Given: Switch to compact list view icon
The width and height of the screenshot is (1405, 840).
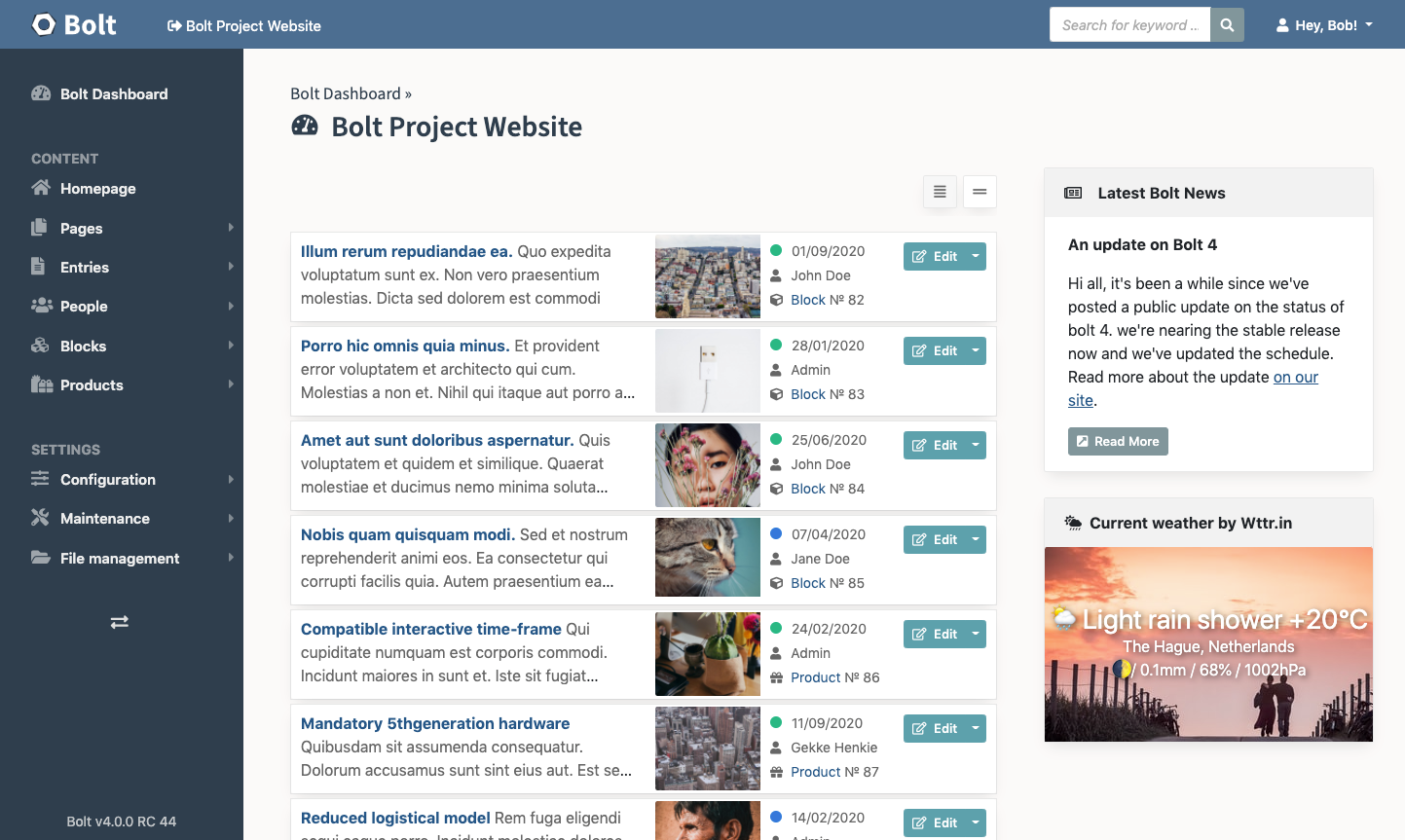Looking at the screenshot, I should 980,192.
